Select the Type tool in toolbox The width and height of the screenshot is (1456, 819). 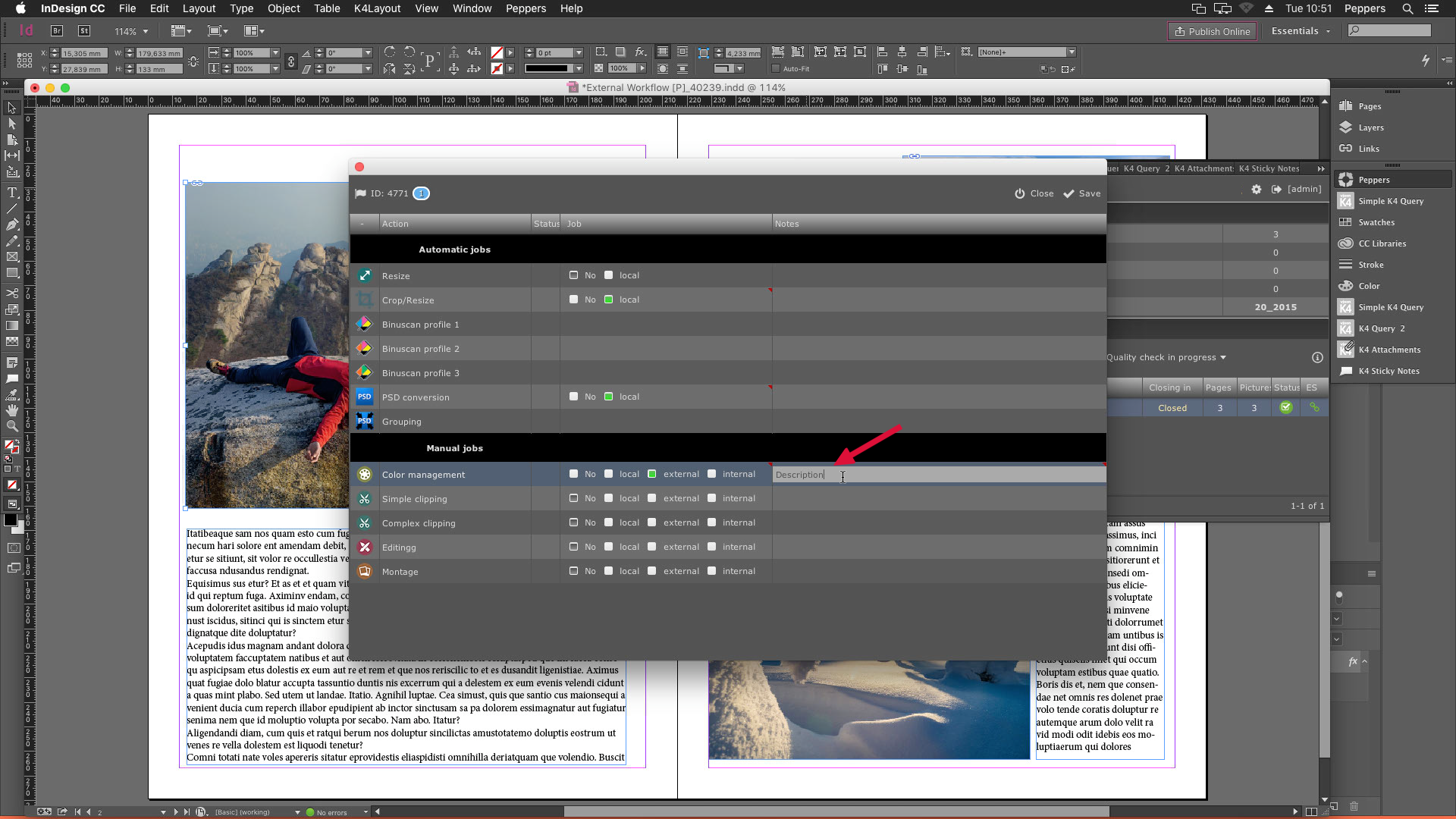point(12,192)
